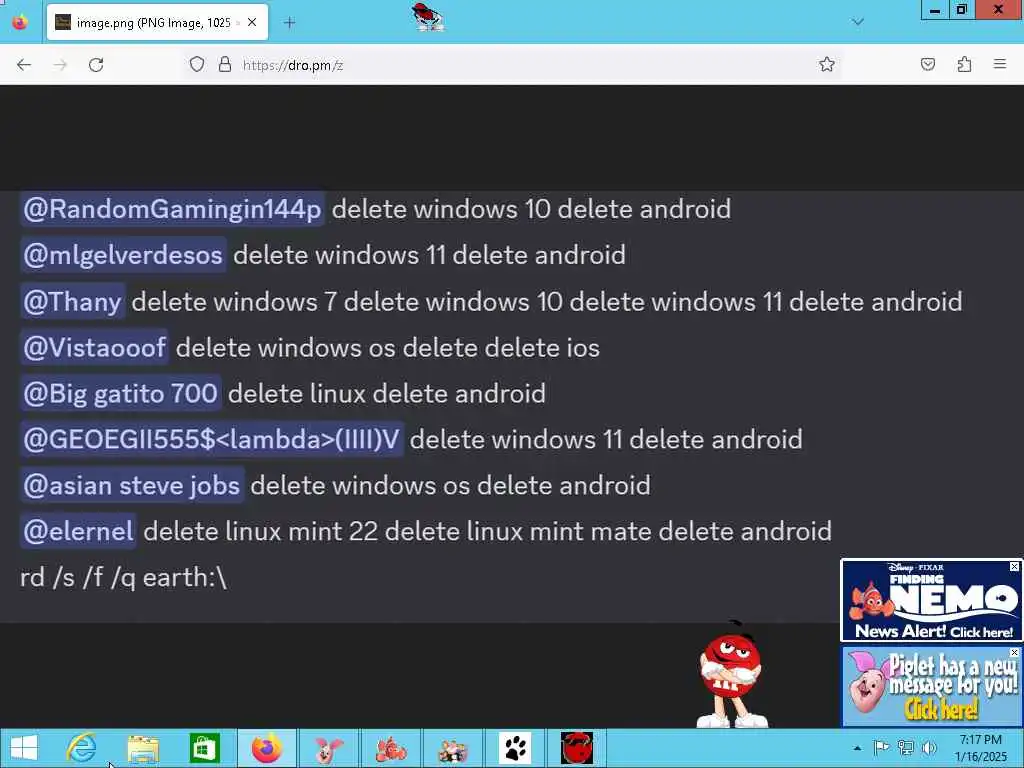Click the @asian steve jobs mention
The image size is (1024, 768).
point(132,485)
